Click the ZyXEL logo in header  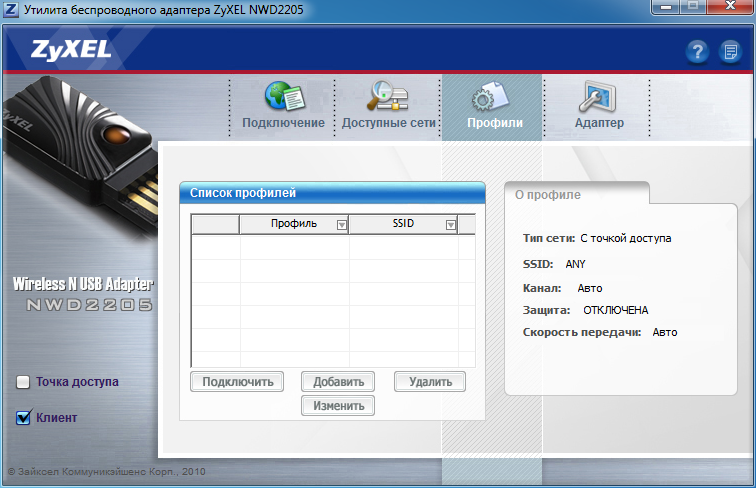click(x=71, y=50)
